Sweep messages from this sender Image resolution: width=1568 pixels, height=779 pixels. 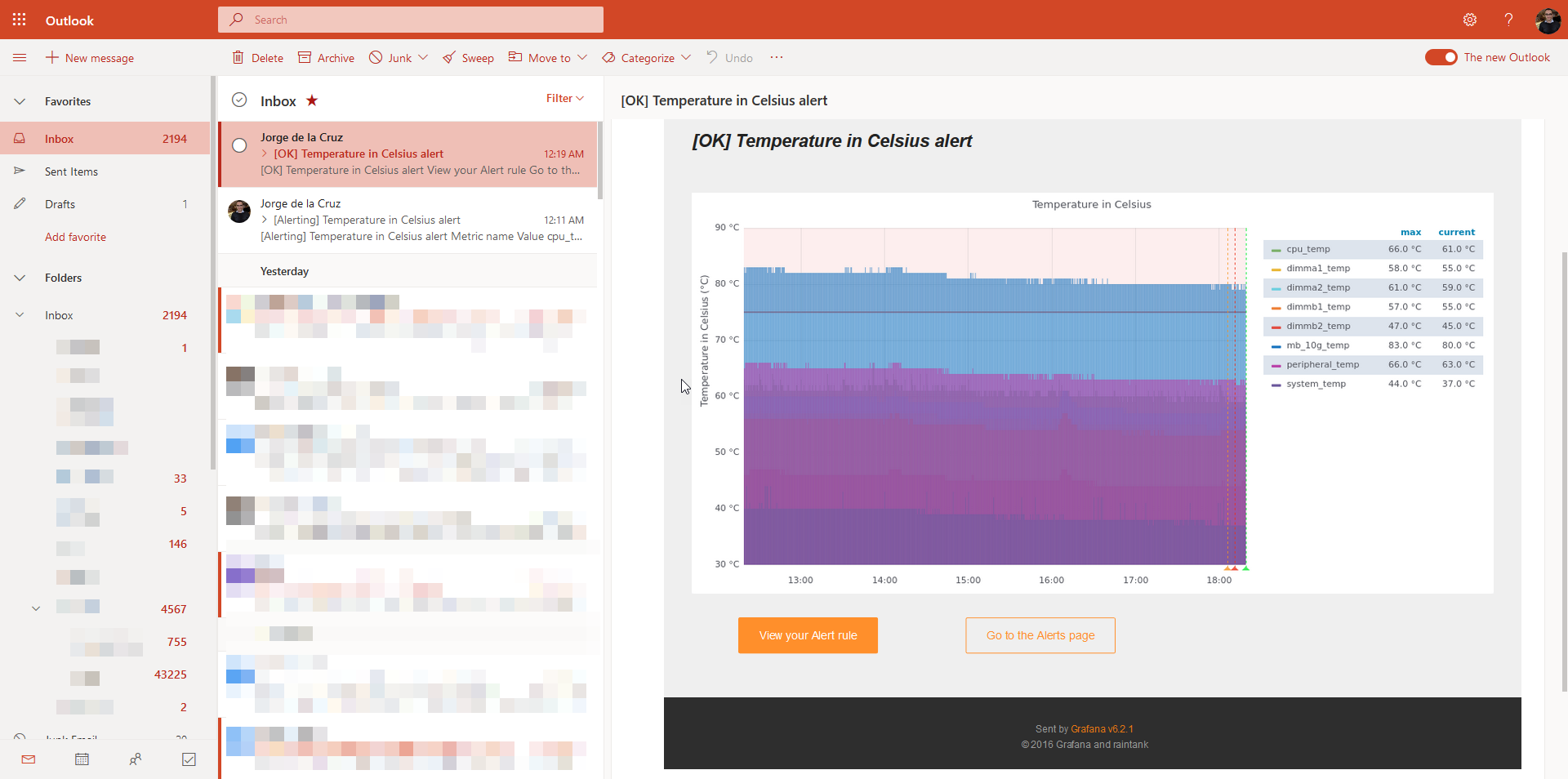click(x=468, y=58)
